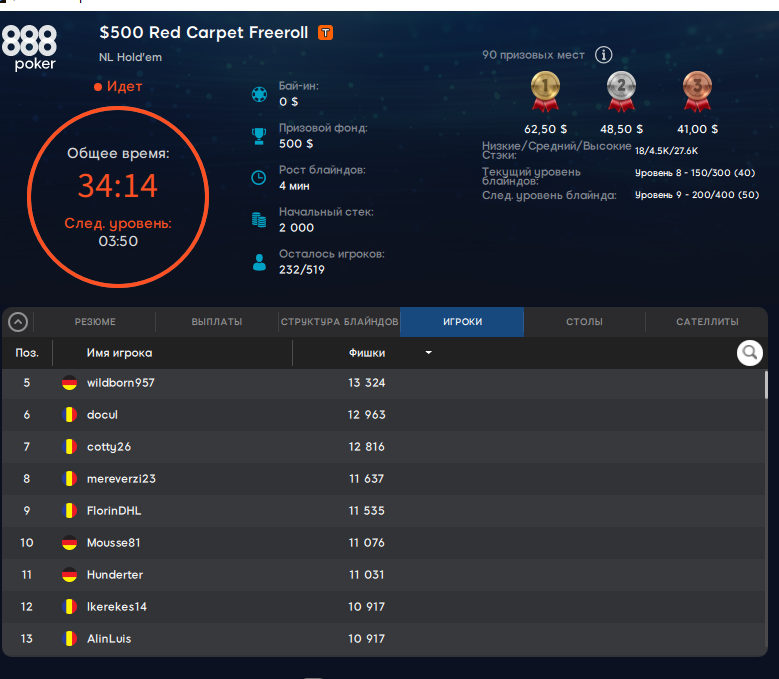The image size is (779, 679).
Task: Click the 18/4.5K/27.6K stacks value
Action: tap(666, 151)
